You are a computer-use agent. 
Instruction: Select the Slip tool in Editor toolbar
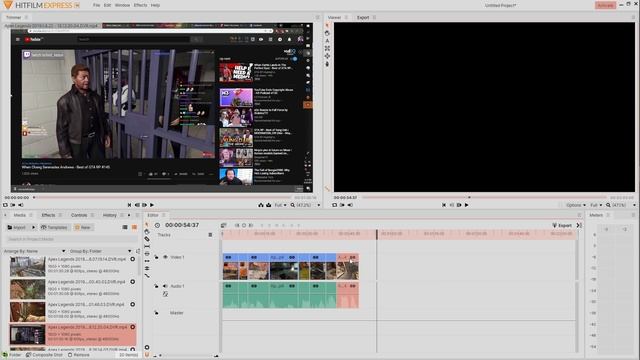coord(147,247)
